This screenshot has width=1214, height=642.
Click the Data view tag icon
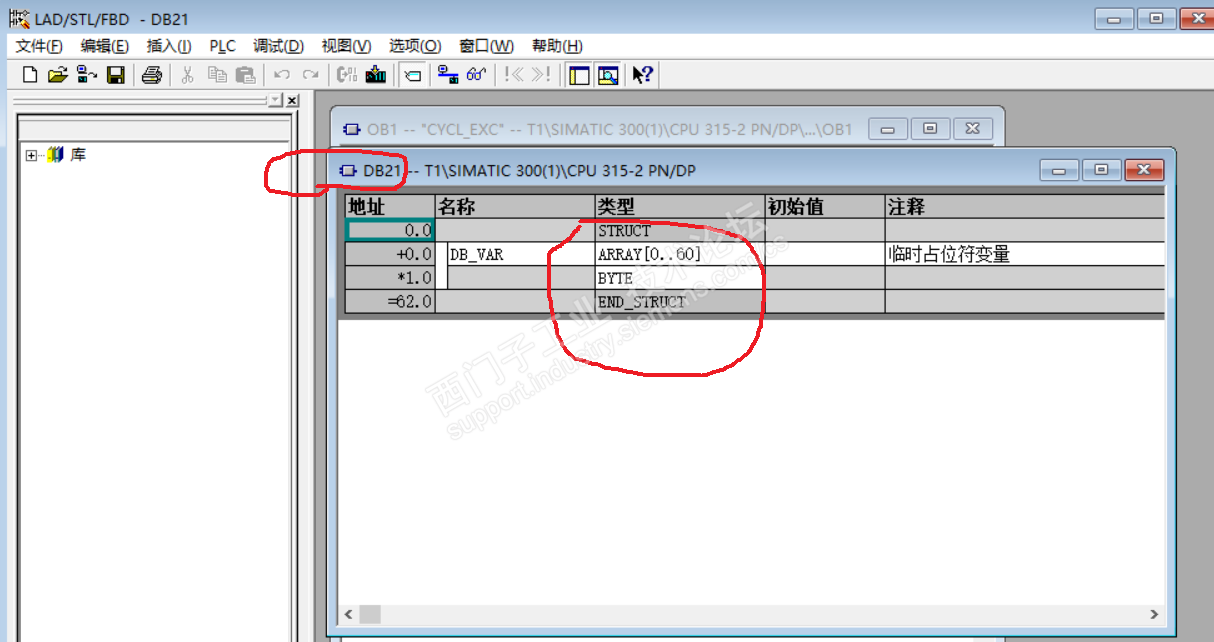point(412,75)
